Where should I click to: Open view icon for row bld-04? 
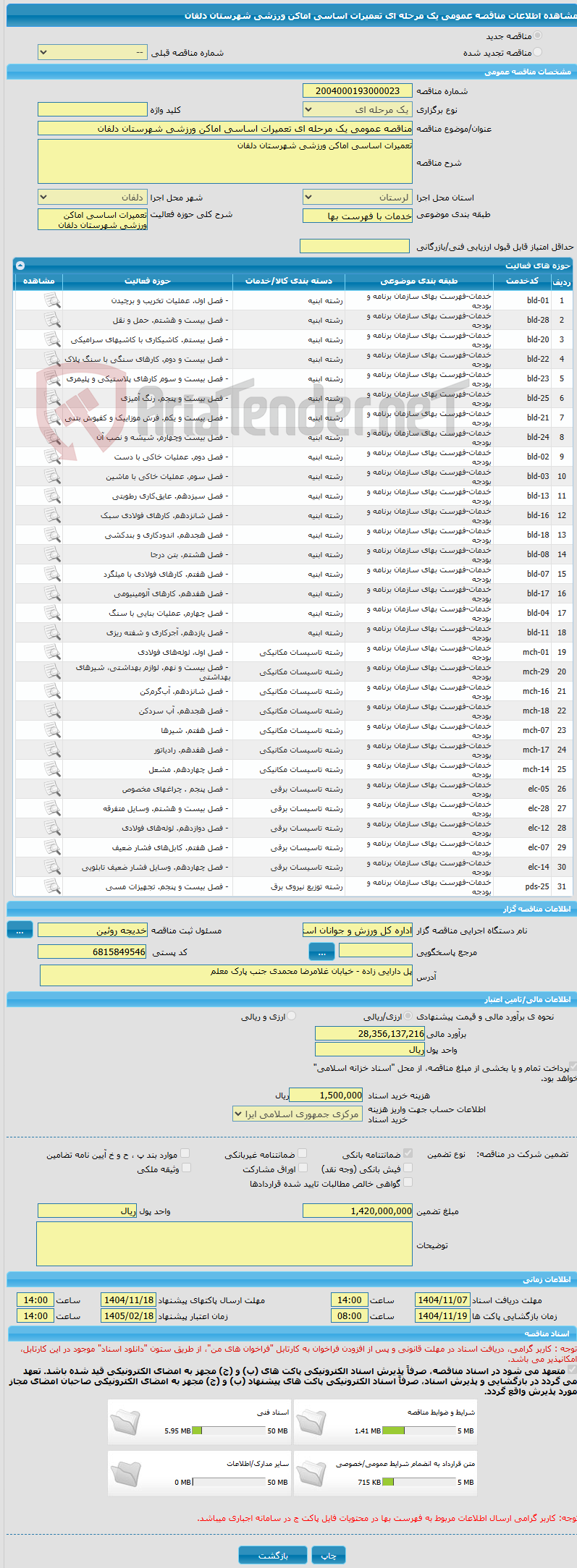click(x=52, y=613)
